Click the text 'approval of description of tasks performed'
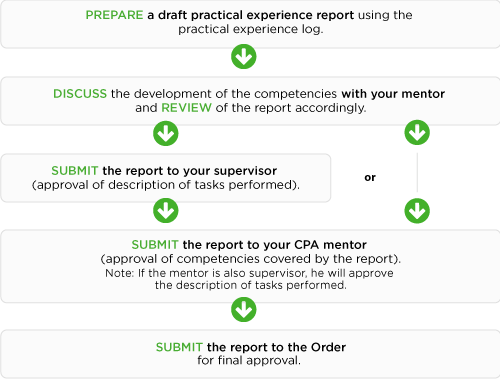Screen dimensions: 500x388 (x=166, y=185)
